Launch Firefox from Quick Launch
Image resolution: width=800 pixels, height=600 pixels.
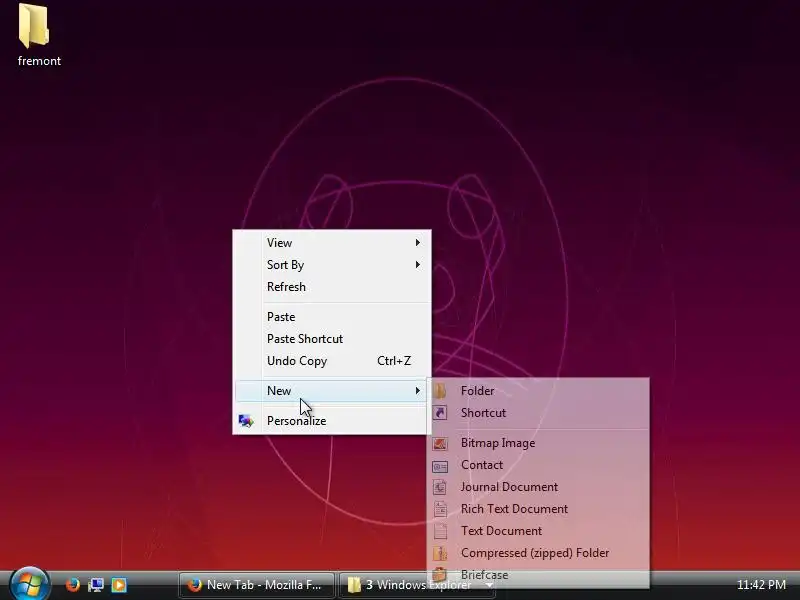73,584
